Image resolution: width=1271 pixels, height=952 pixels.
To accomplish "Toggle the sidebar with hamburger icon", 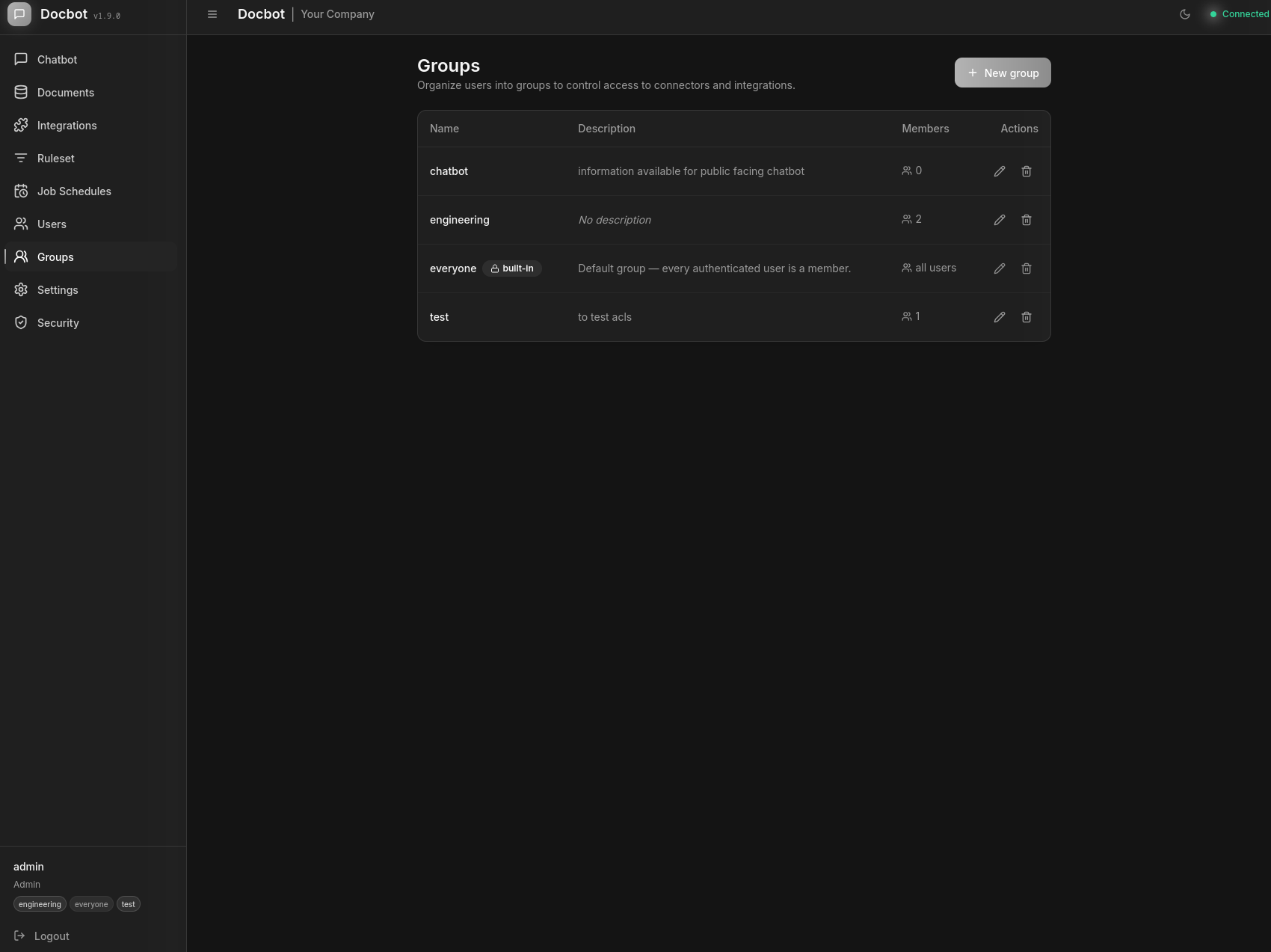I will [212, 14].
